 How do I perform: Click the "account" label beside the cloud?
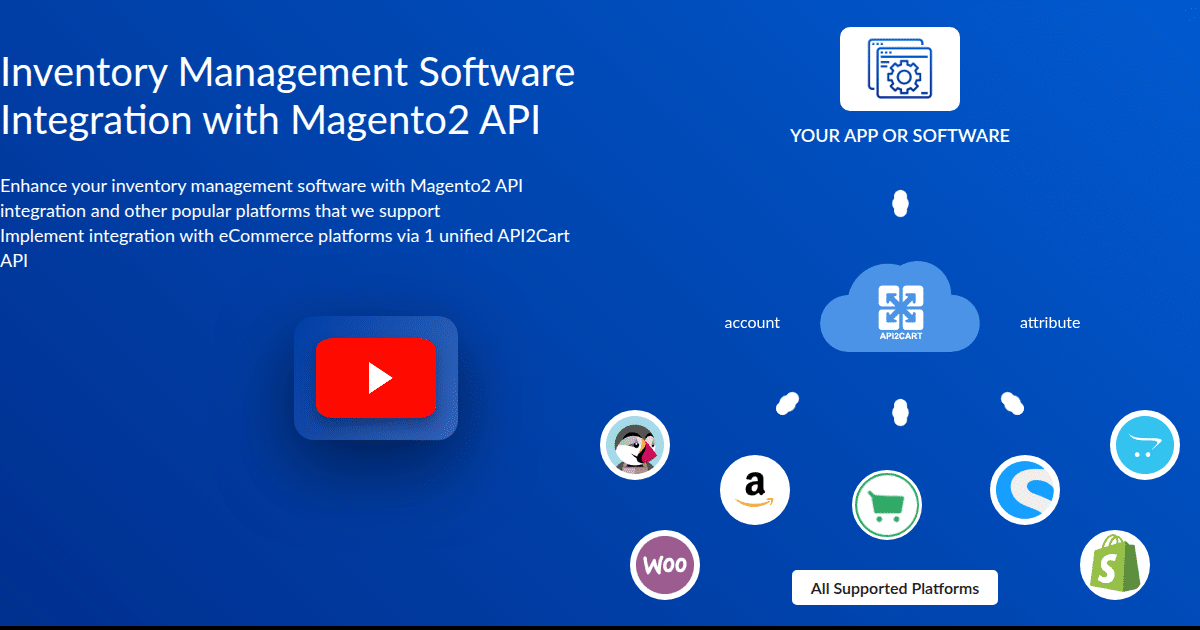point(752,322)
